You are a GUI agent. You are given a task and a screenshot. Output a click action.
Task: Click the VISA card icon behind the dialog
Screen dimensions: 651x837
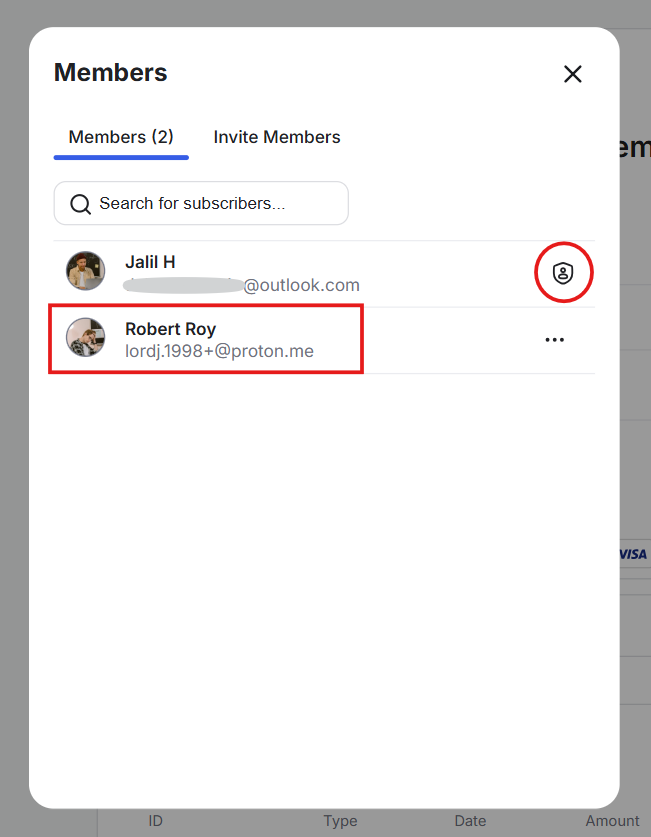pyautogui.click(x=633, y=554)
